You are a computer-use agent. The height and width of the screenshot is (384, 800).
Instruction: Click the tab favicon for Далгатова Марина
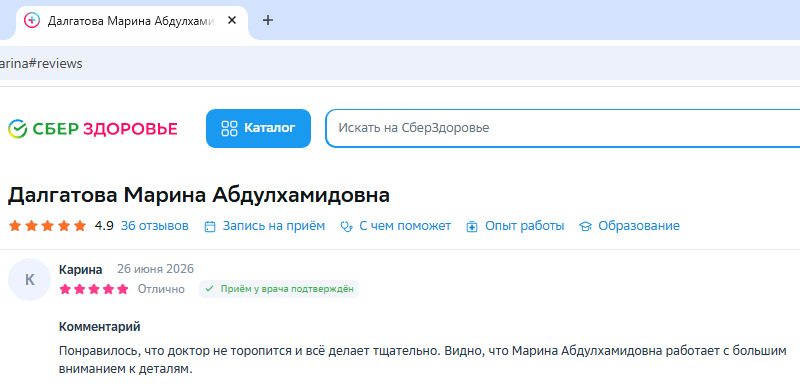click(x=32, y=20)
